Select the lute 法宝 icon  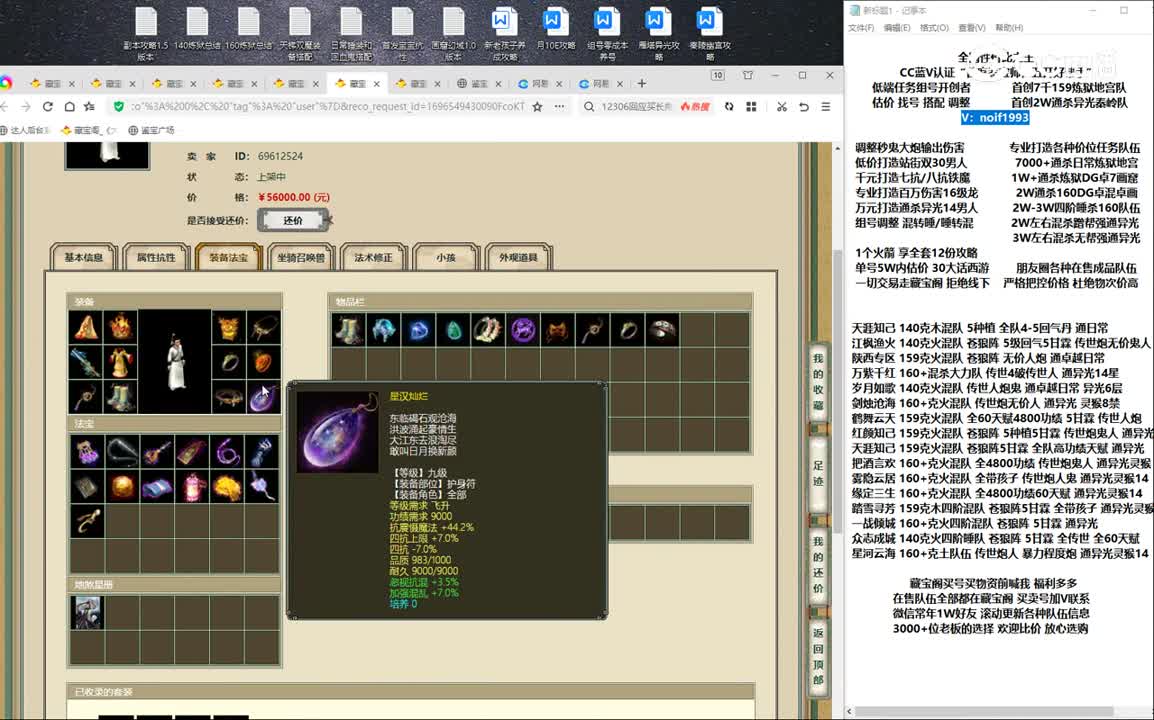[157, 451]
